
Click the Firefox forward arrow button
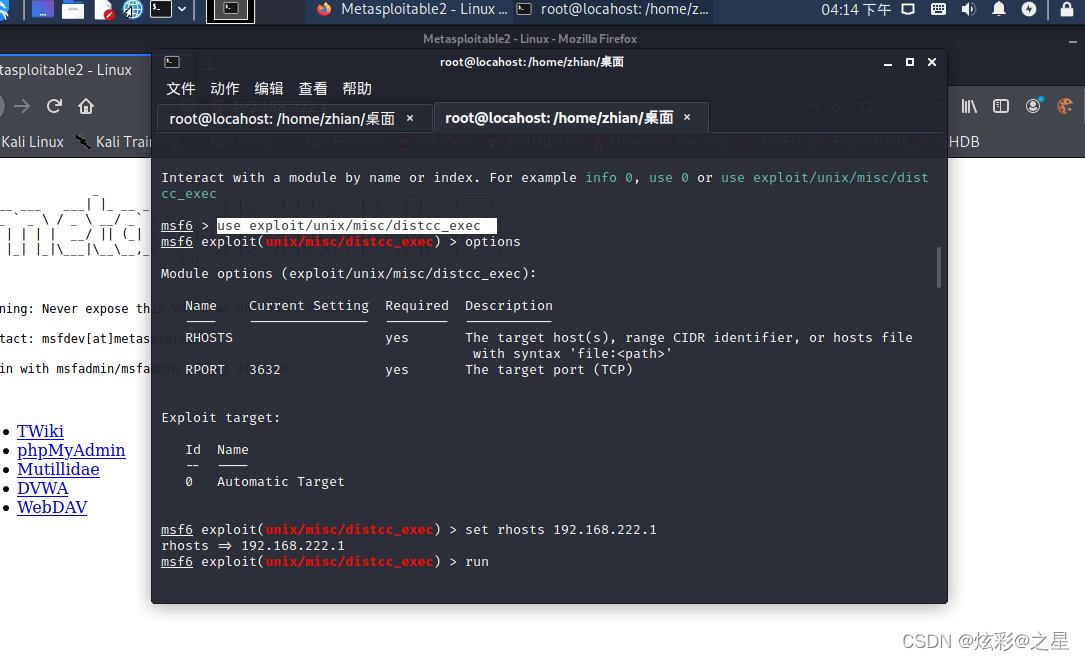click(x=22, y=106)
